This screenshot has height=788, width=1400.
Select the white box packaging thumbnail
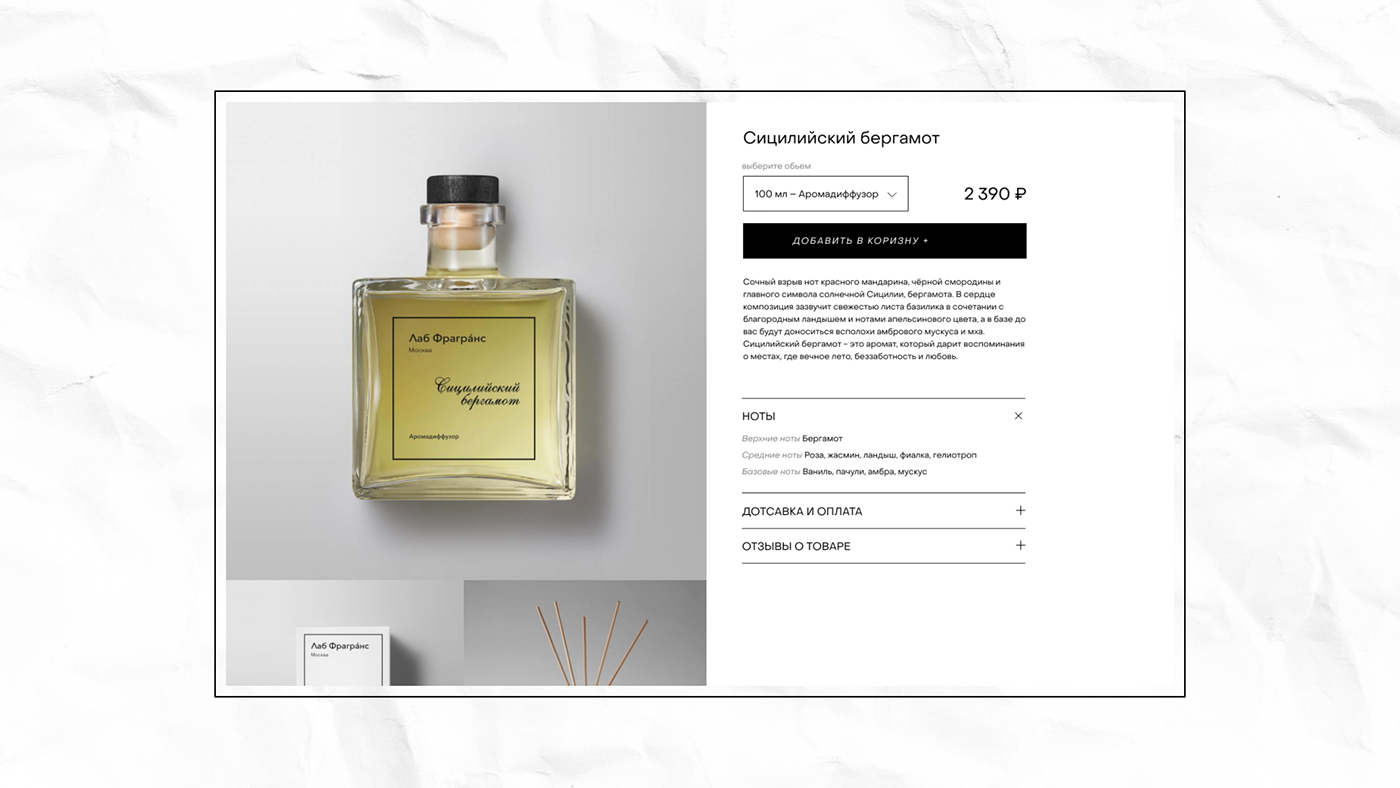coord(344,633)
